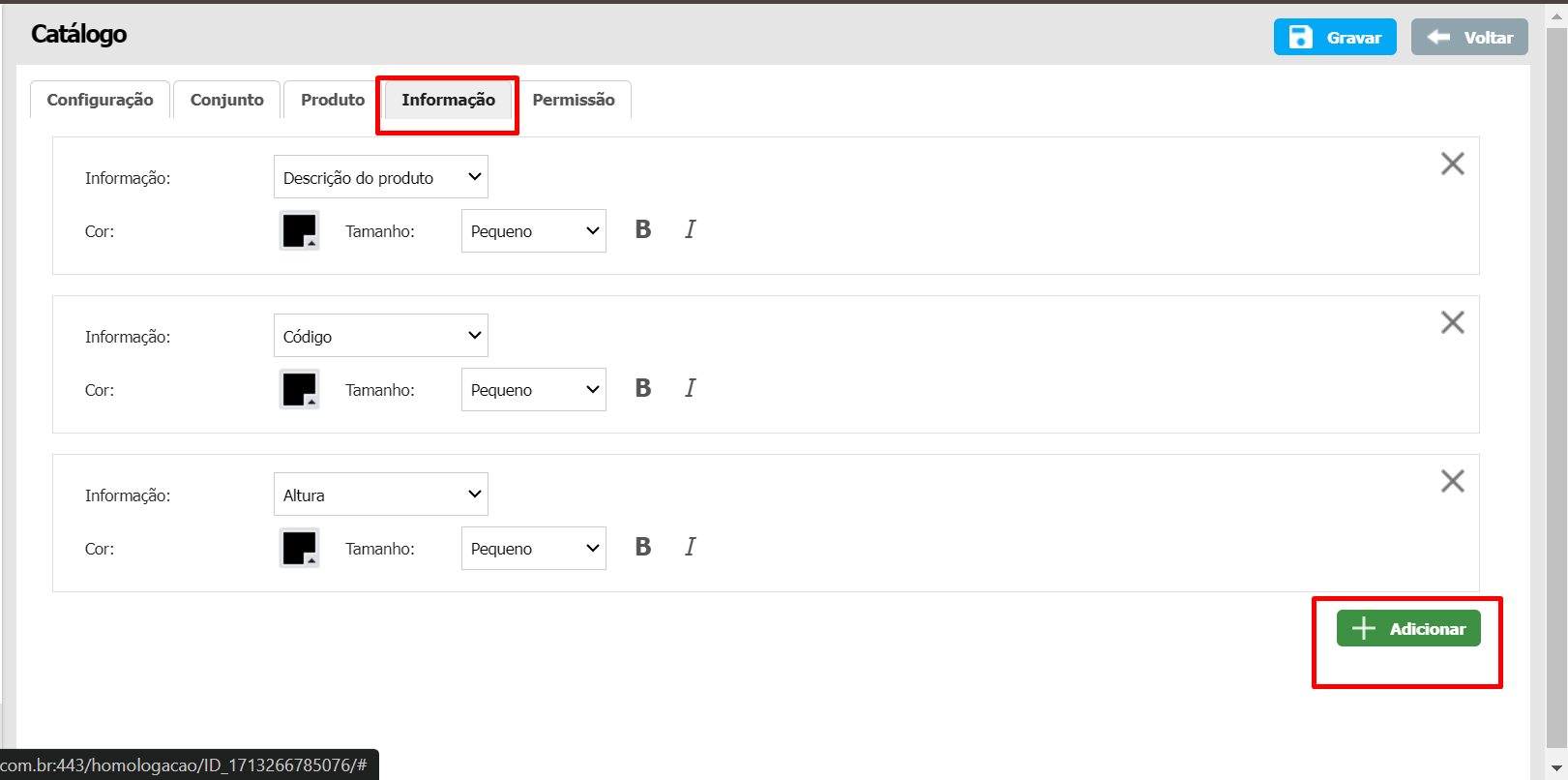Click the page vertical scrollbar
This screenshot has height=780, width=1568.
[x=1556, y=387]
